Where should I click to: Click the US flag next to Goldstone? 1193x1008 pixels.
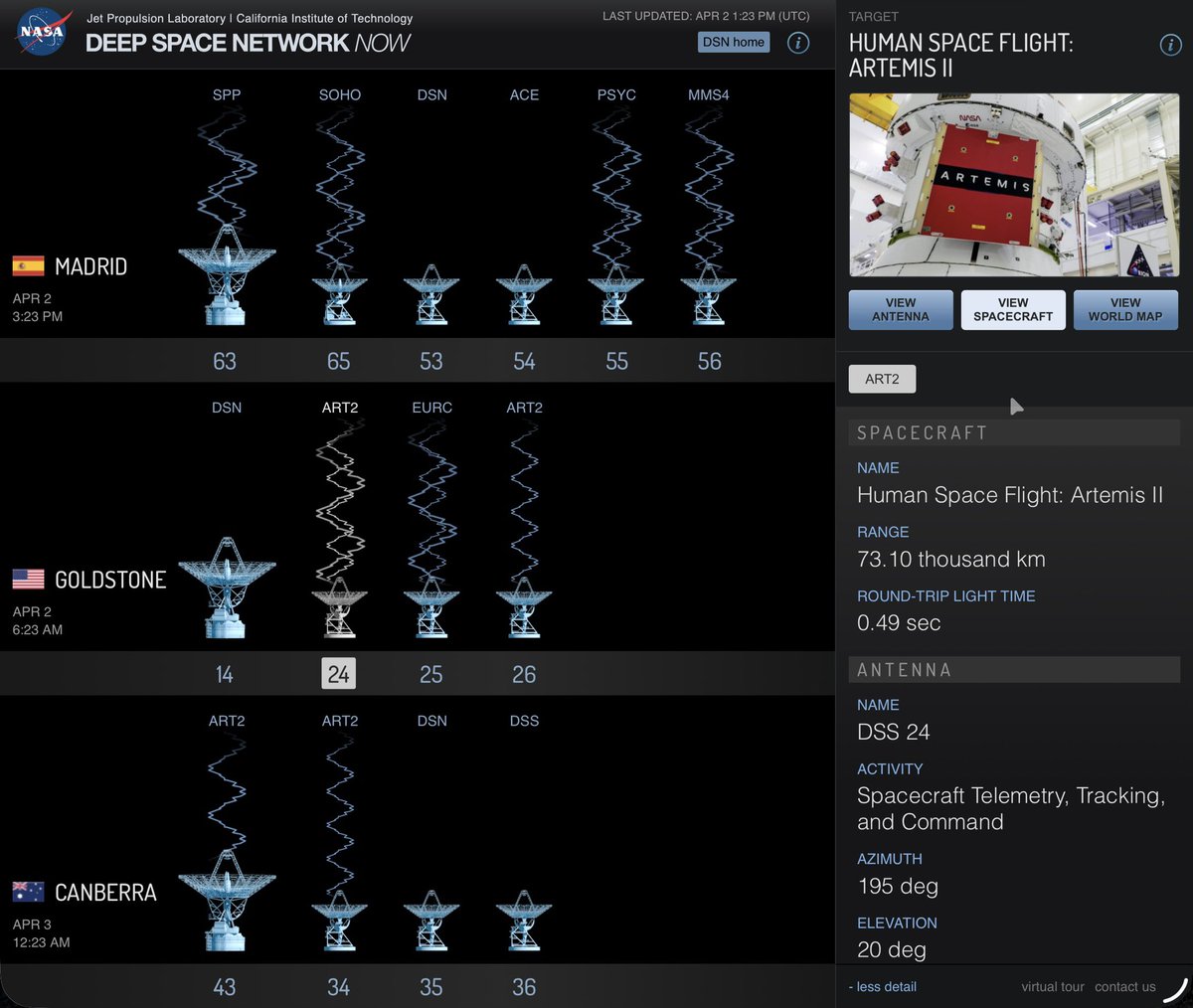[28, 579]
